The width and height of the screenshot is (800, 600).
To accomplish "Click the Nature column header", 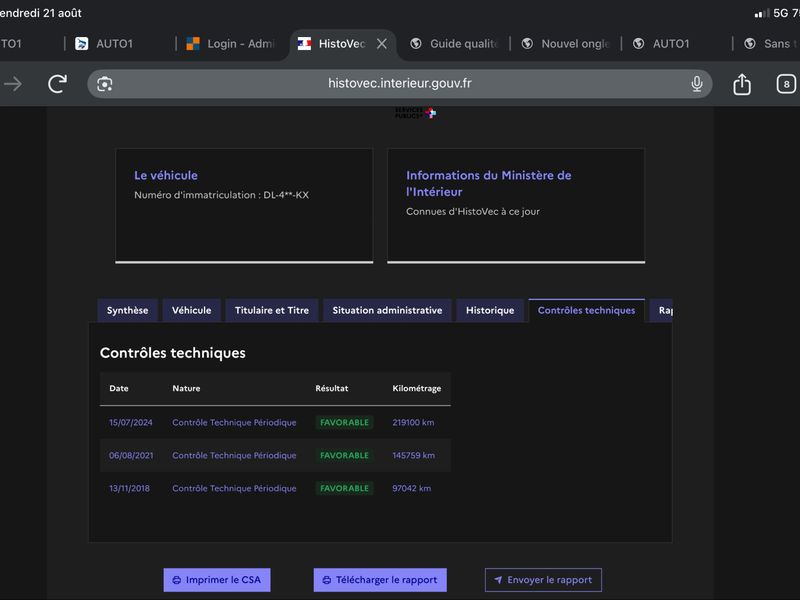I will click(186, 388).
